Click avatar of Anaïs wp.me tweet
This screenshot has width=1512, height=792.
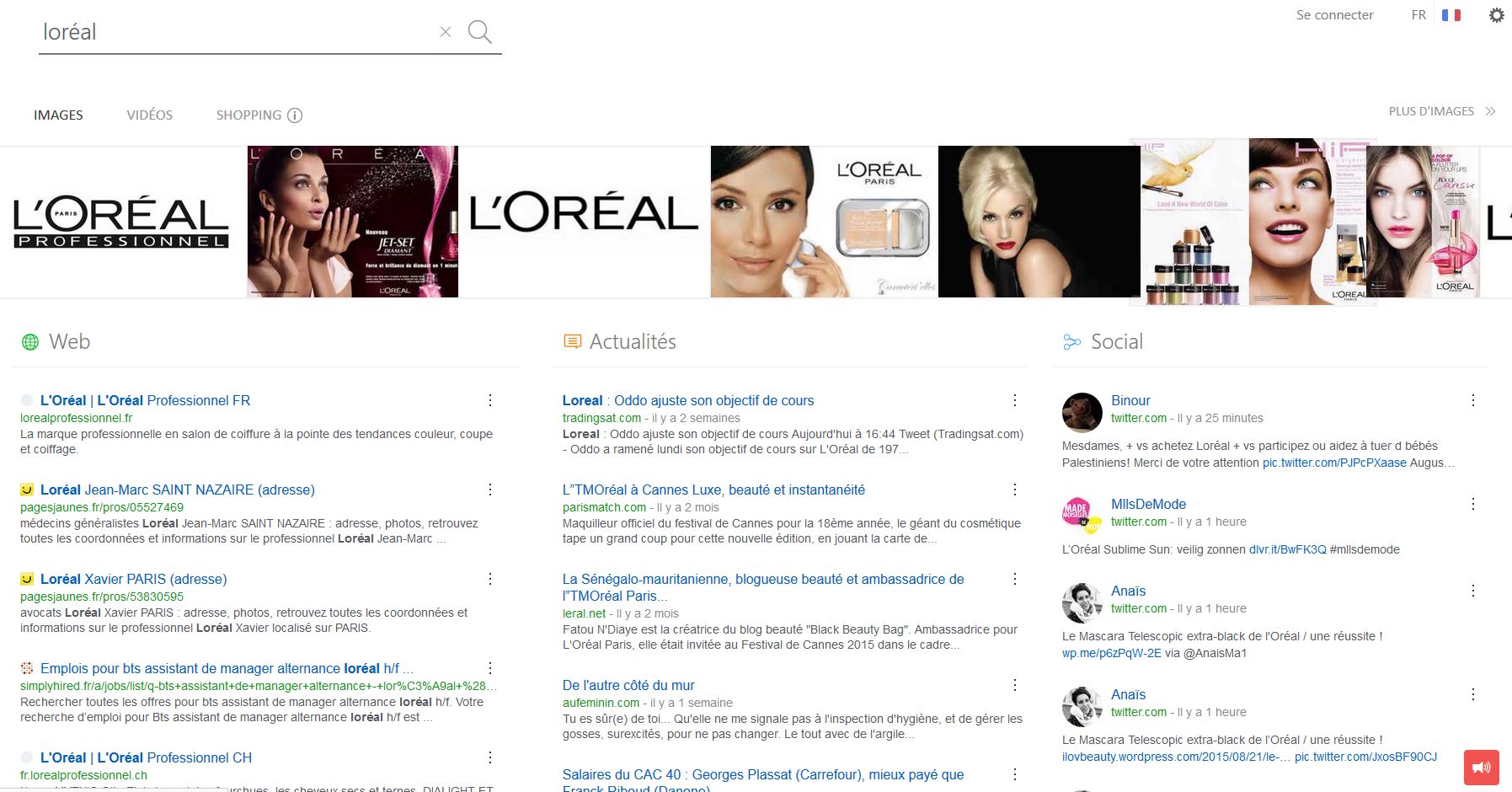[x=1082, y=603]
